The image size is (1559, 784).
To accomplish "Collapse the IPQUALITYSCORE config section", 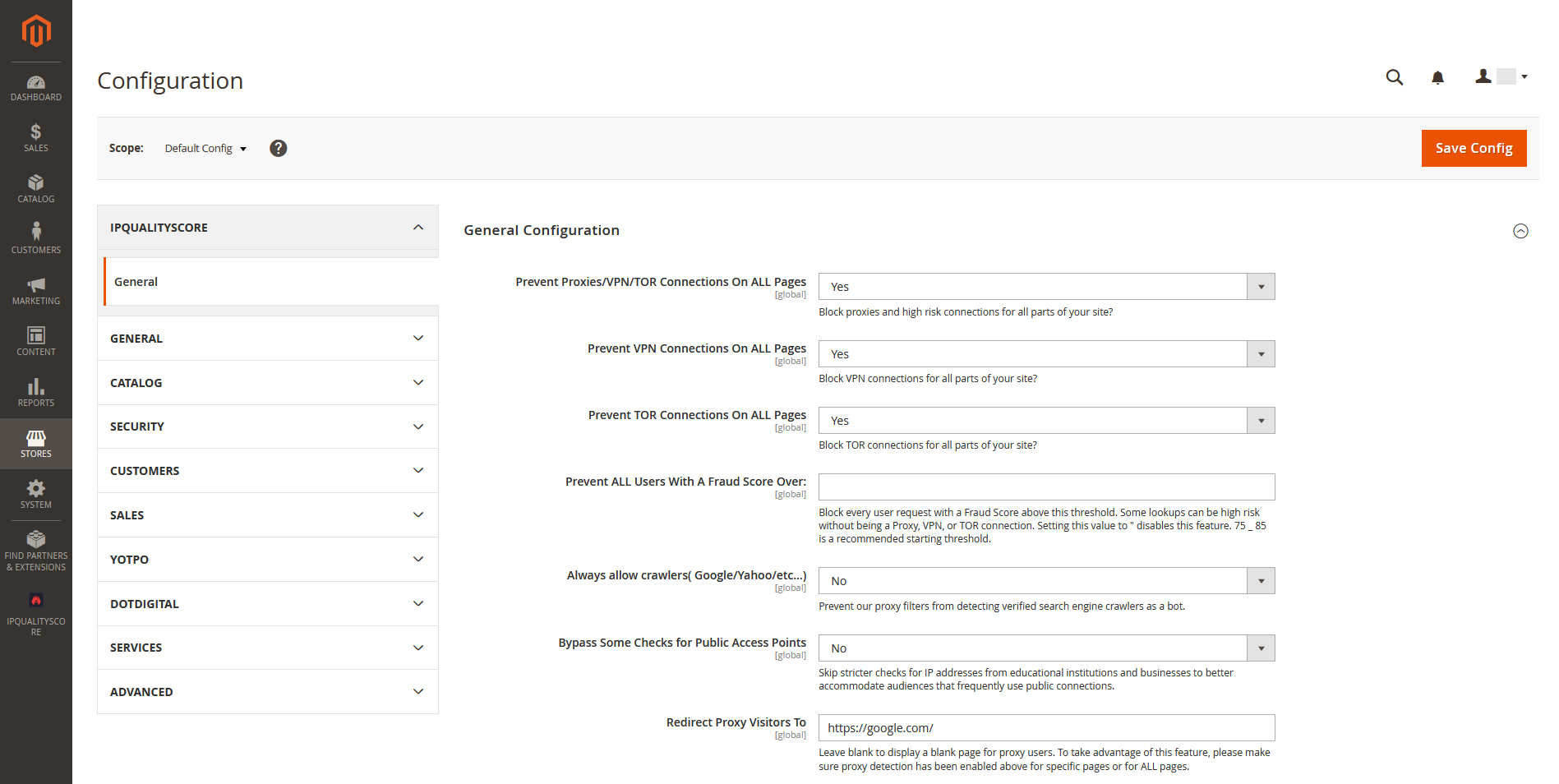I will pos(268,228).
